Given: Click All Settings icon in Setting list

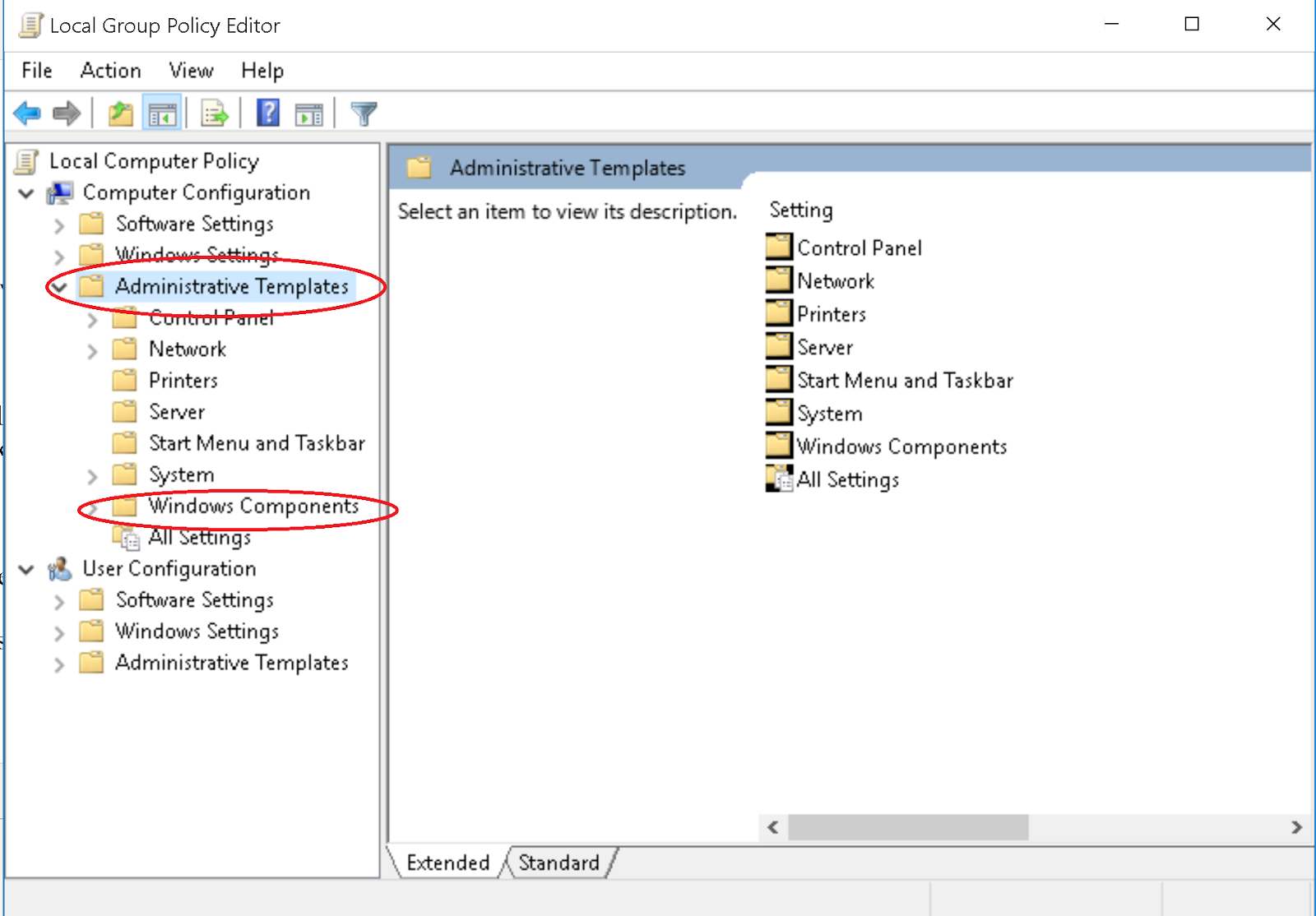Looking at the screenshot, I should (x=778, y=479).
